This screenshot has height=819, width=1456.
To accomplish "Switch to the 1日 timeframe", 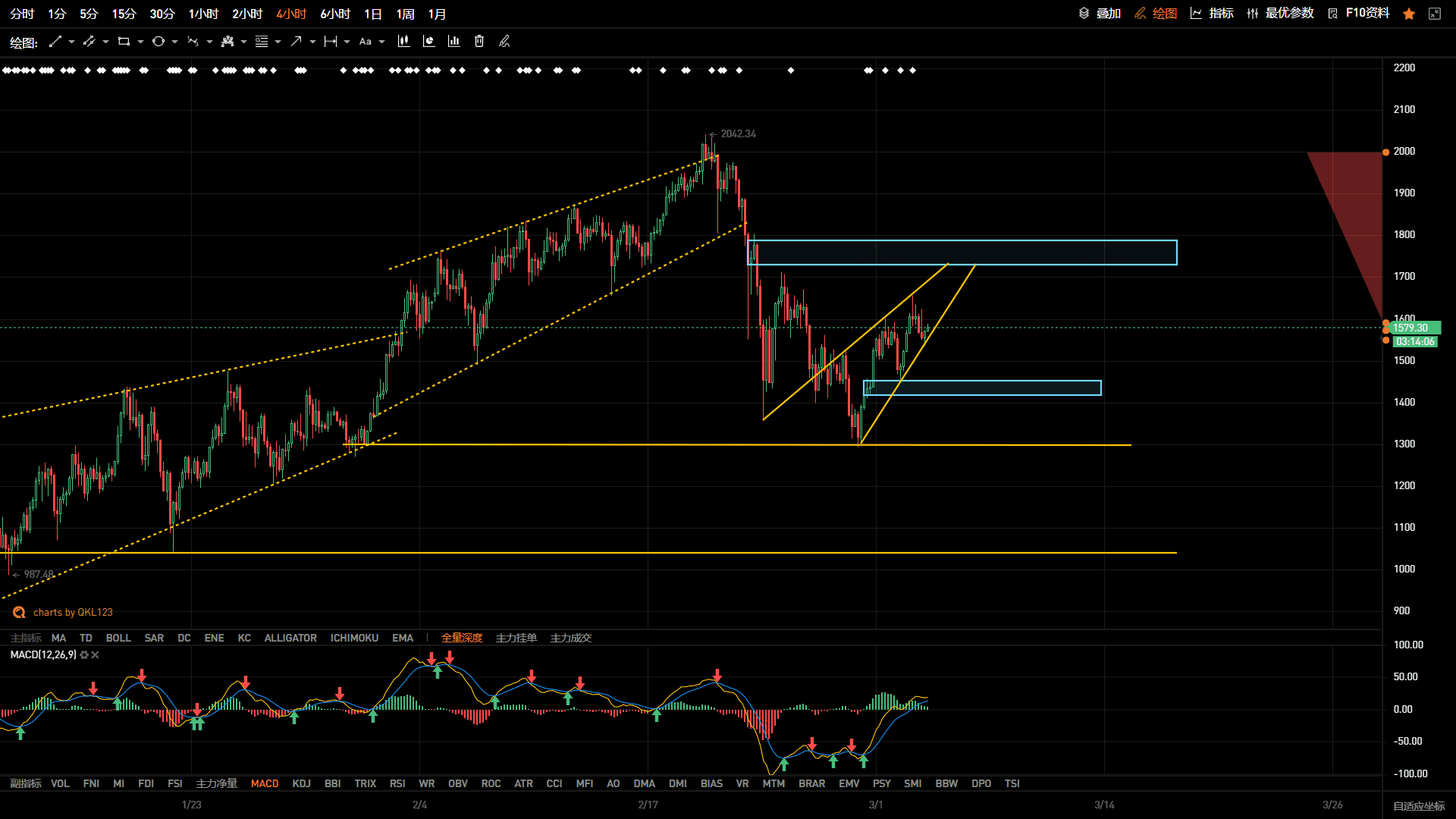I will (373, 14).
